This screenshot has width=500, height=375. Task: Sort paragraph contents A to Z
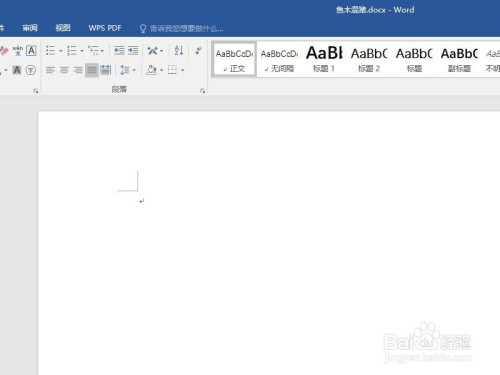(x=179, y=51)
